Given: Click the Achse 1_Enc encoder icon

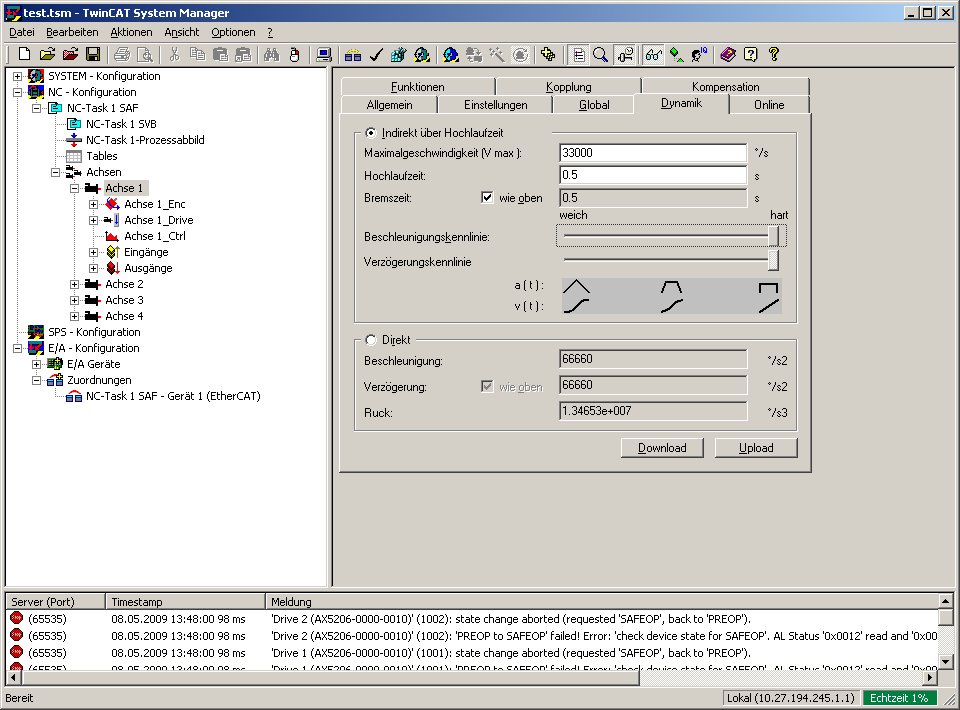Looking at the screenshot, I should click(x=112, y=204).
